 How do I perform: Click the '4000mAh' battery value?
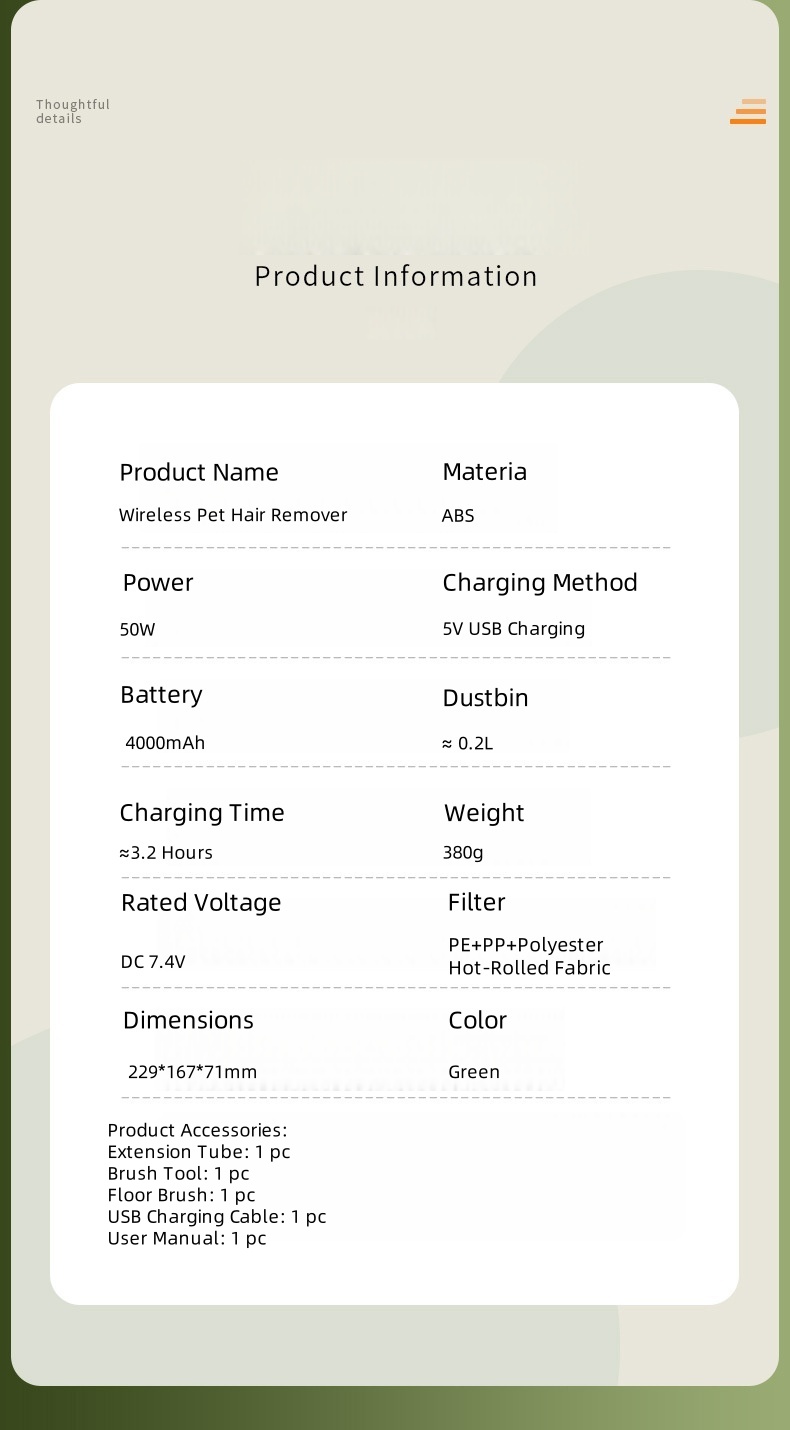pyautogui.click(x=165, y=743)
